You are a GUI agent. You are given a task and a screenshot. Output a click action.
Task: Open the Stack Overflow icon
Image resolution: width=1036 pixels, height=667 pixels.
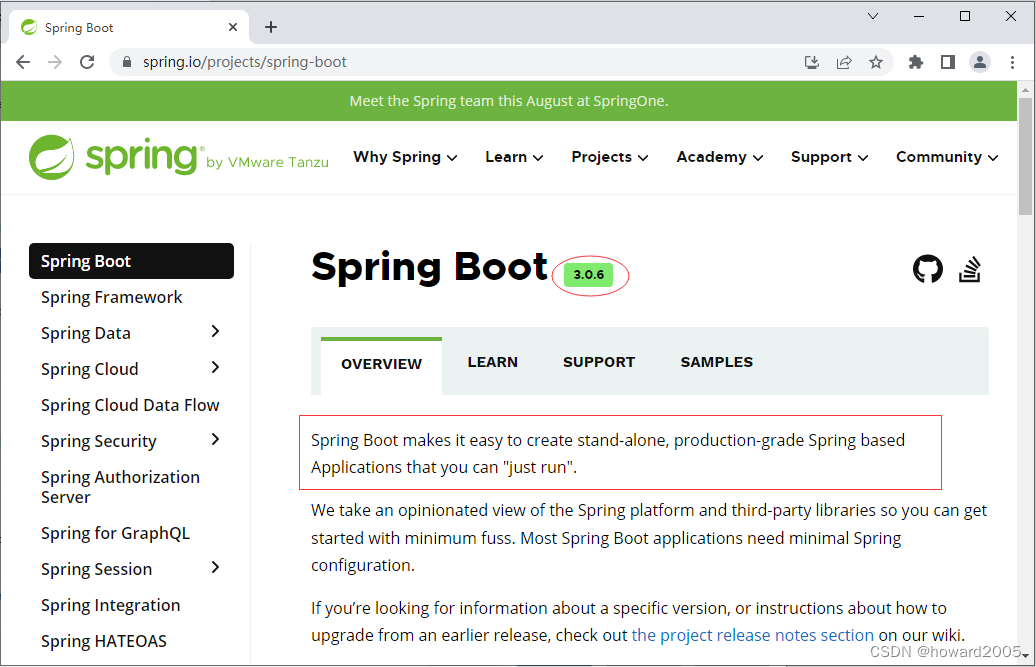(x=970, y=269)
